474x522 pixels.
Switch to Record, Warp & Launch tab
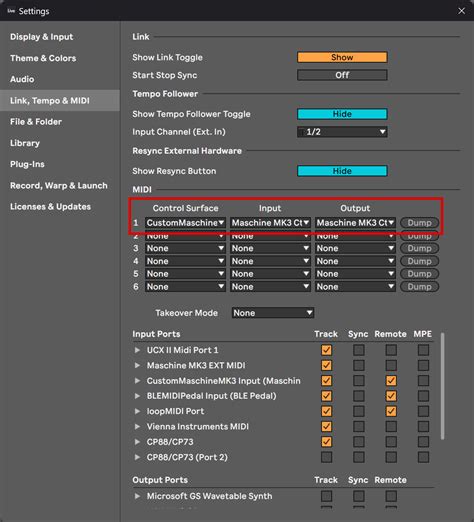(x=59, y=186)
